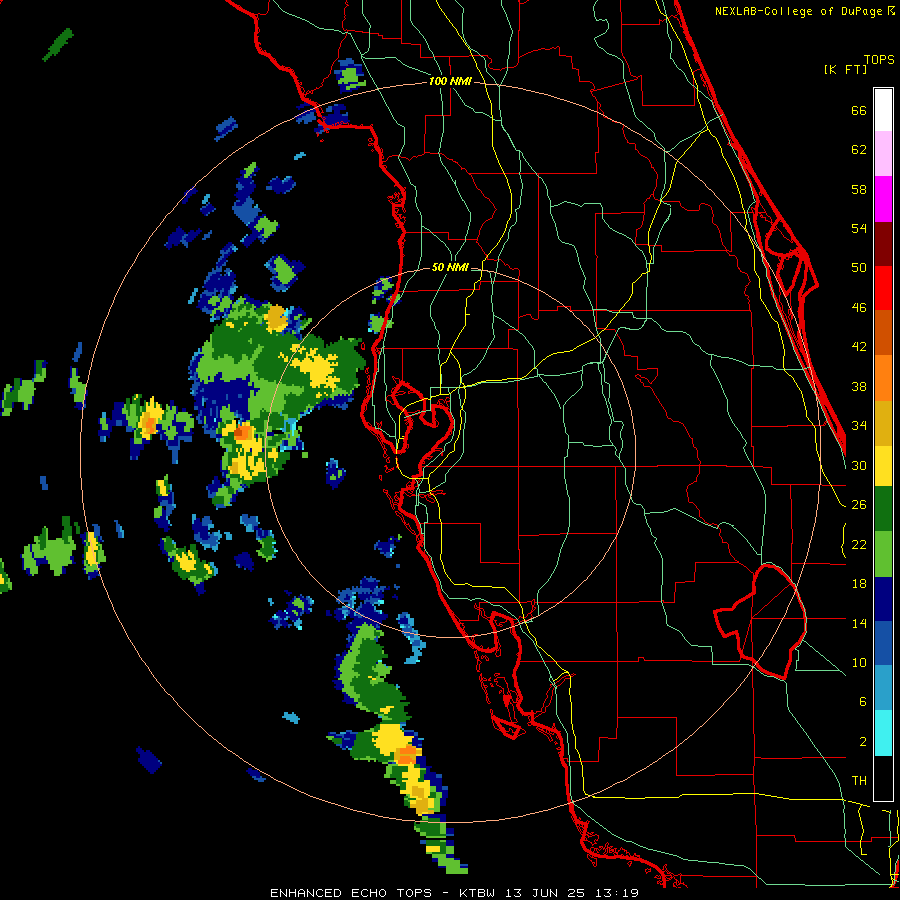Click the legend value 22
900x900 pixels.
point(859,544)
